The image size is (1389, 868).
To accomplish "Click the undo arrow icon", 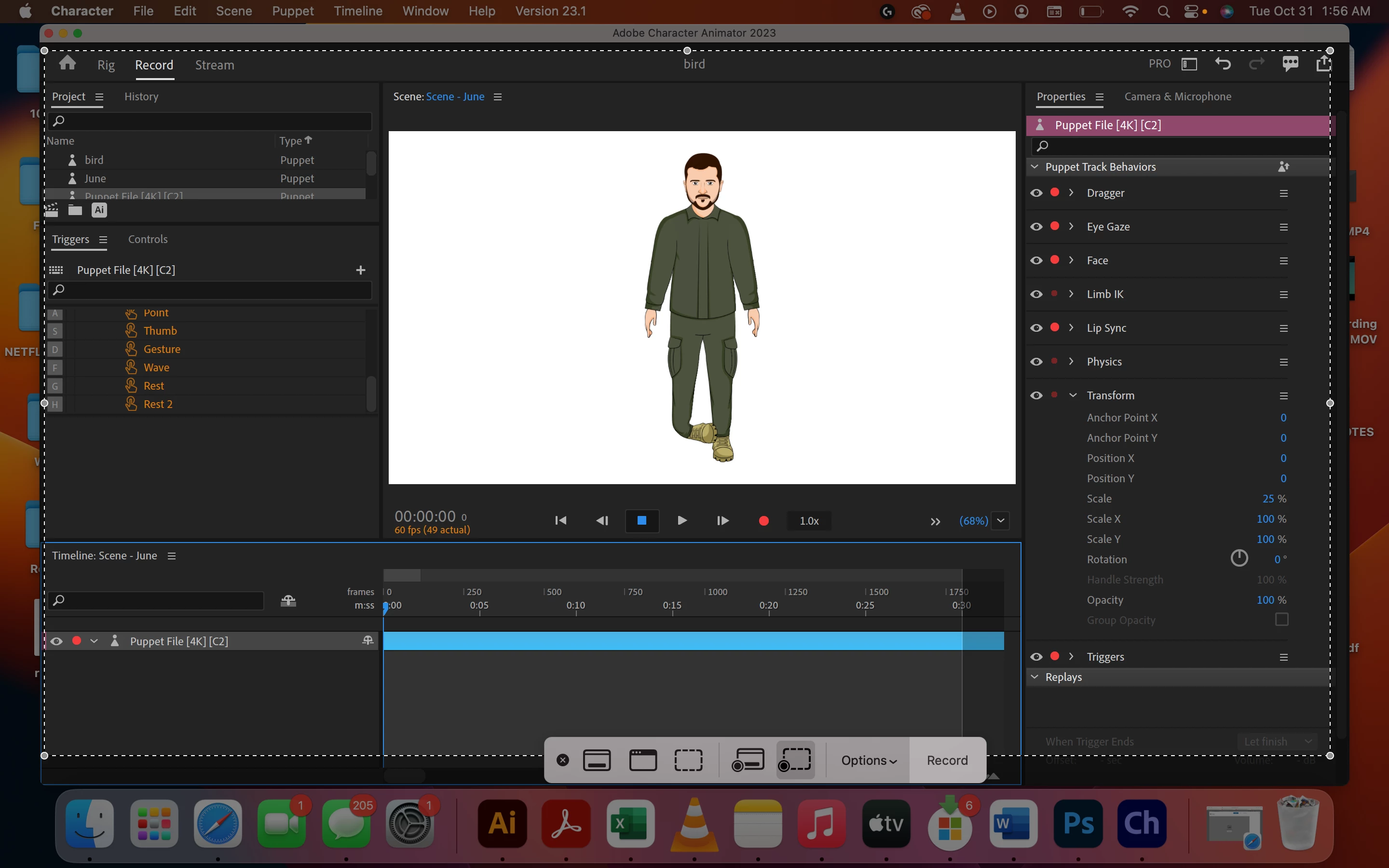I will click(1222, 64).
